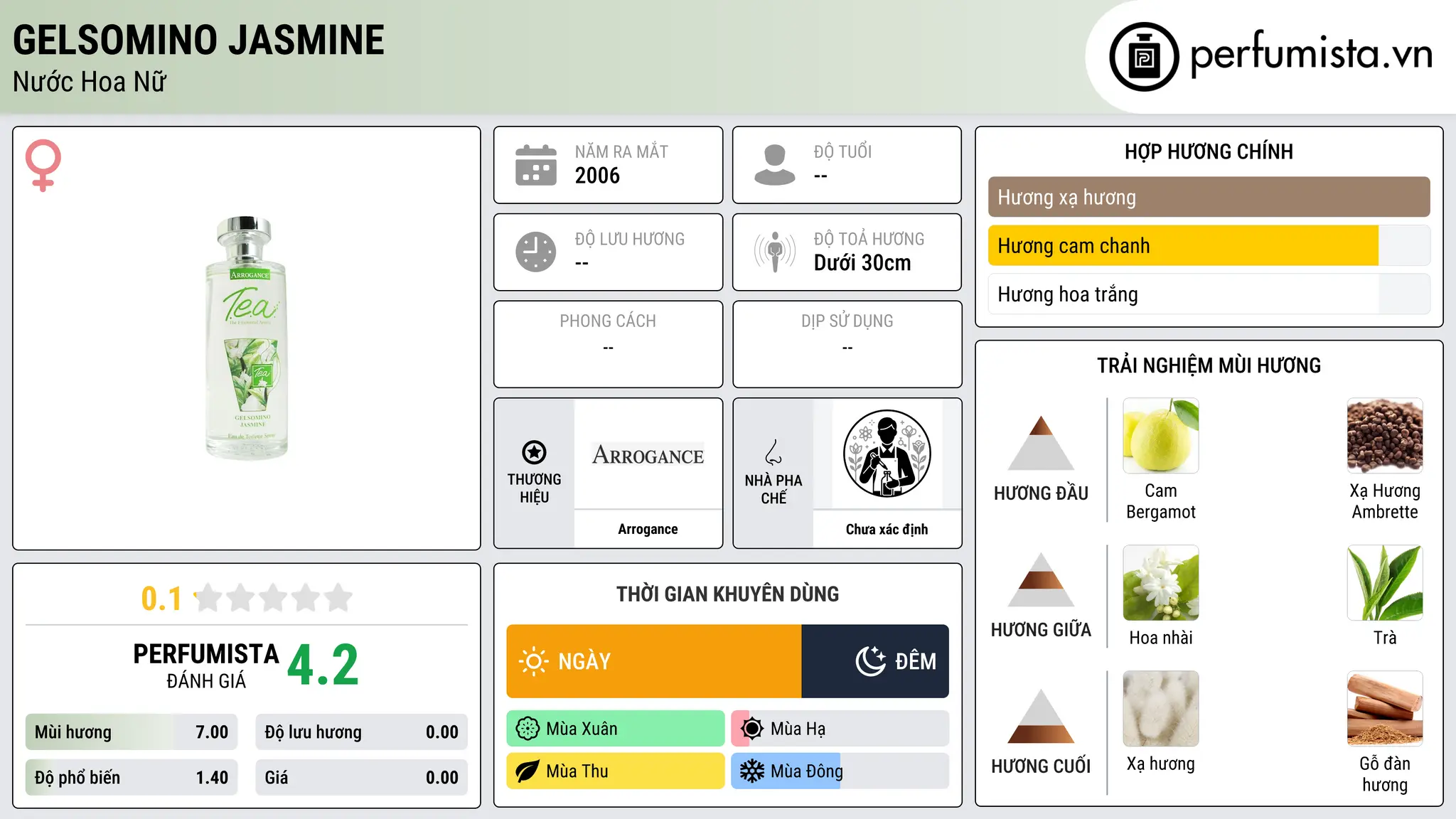The height and width of the screenshot is (819, 1456).
Task: Click the sun icon for Mùa Hạ
Action: coord(752,729)
